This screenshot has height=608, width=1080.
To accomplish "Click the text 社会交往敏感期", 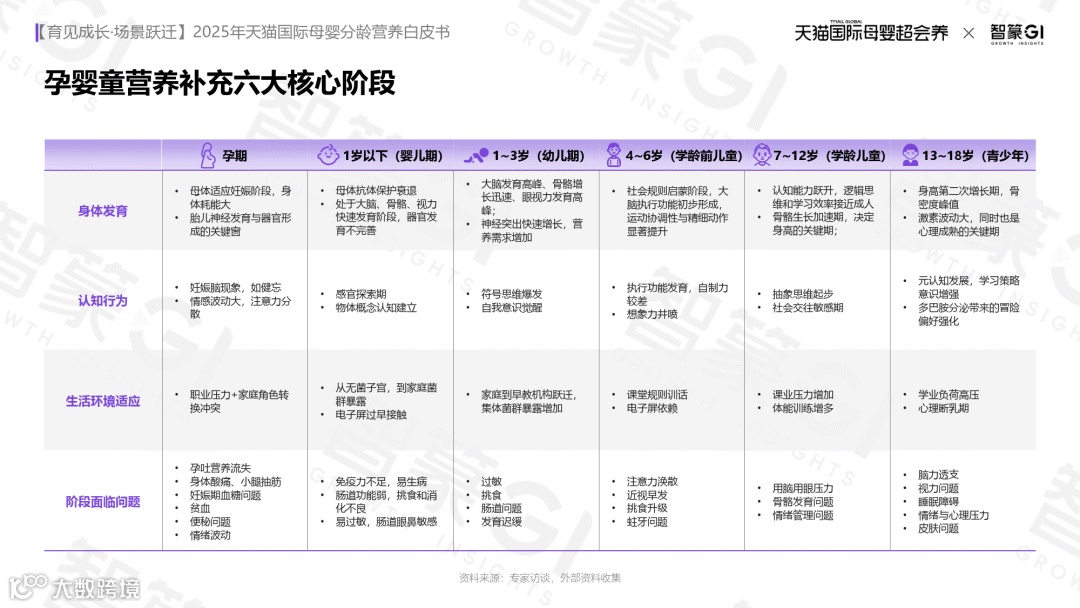I will [807, 308].
